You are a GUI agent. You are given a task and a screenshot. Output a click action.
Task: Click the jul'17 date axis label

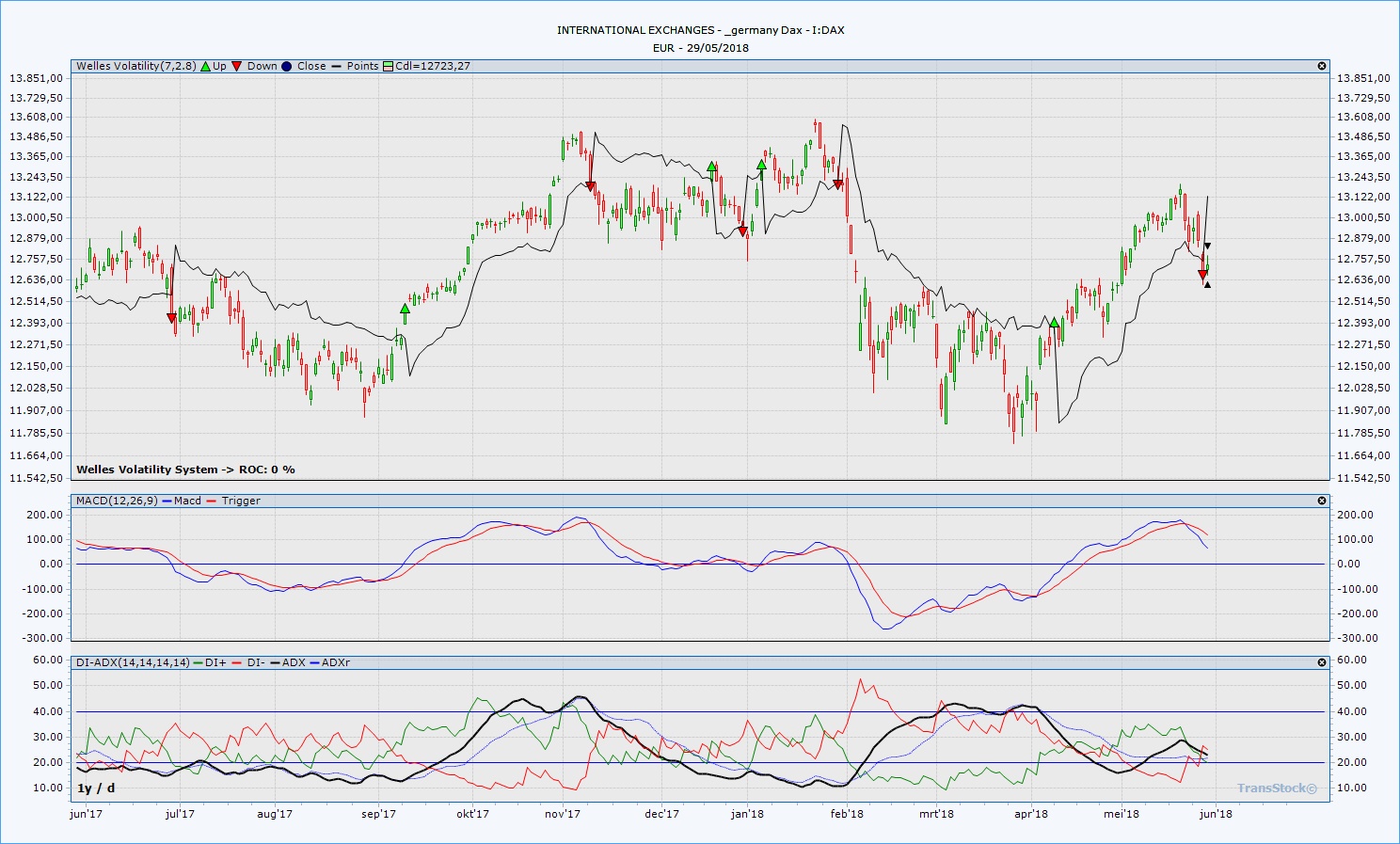point(180,814)
